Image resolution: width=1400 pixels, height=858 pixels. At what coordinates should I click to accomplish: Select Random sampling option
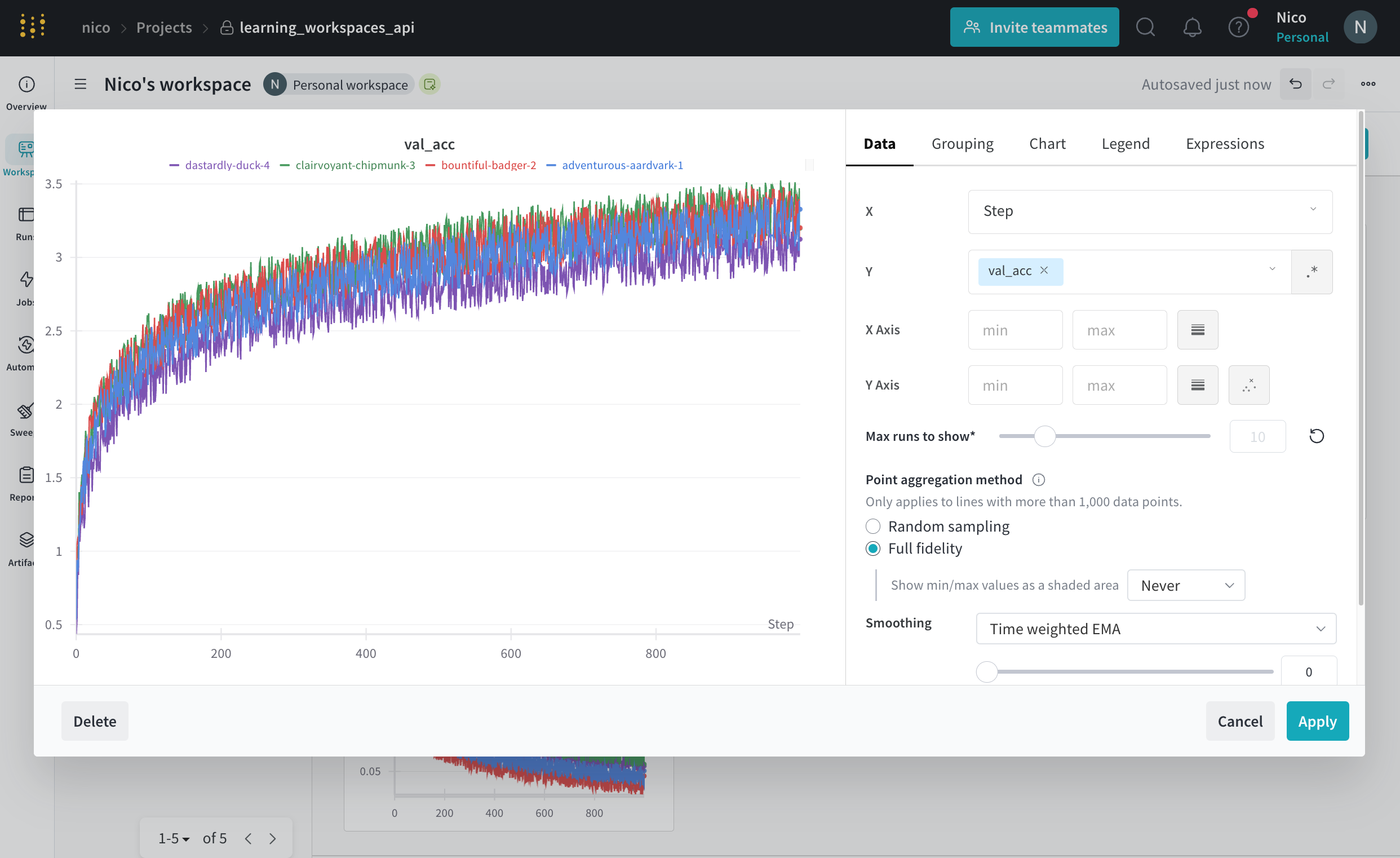point(872,526)
